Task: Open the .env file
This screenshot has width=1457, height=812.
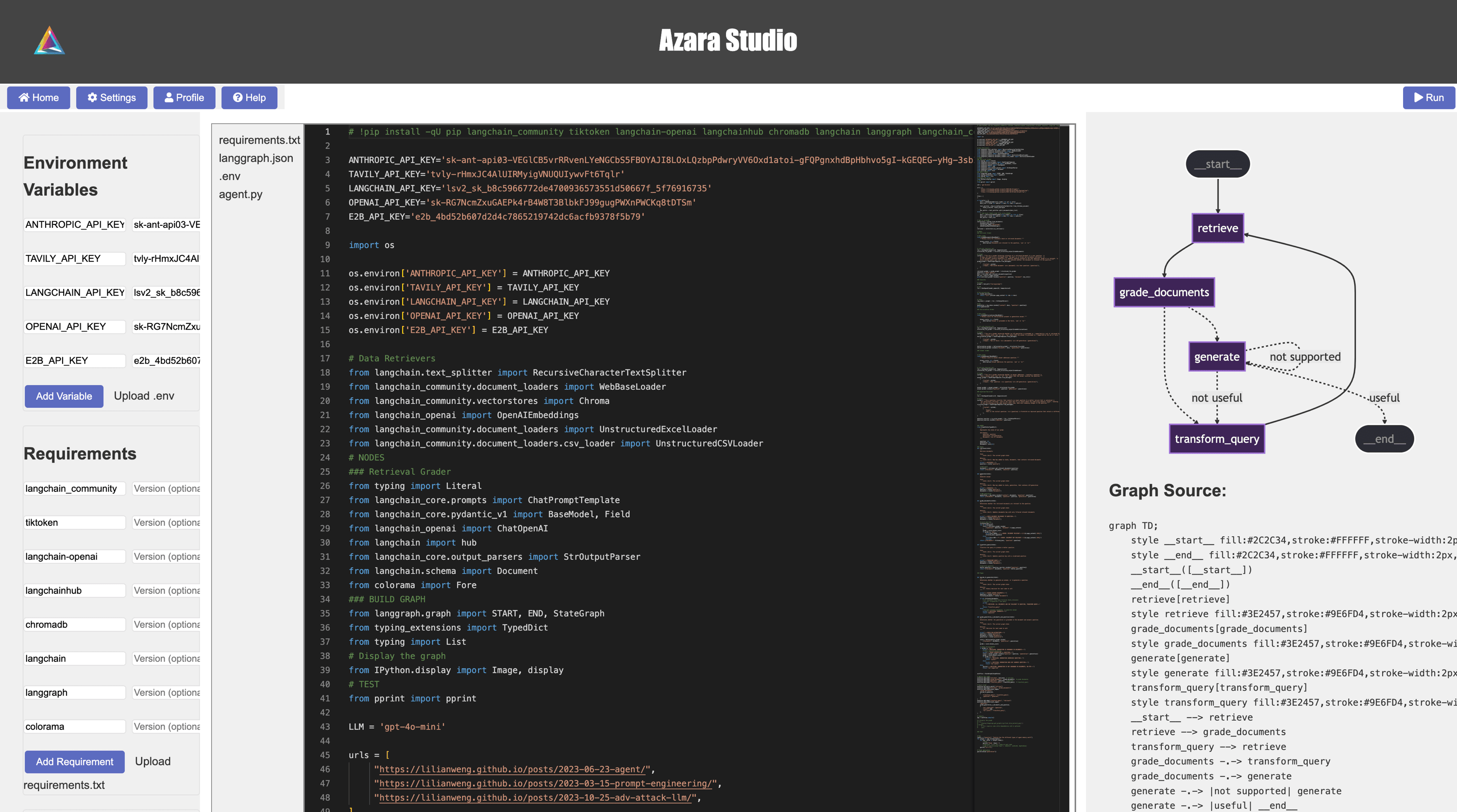Action: click(230, 176)
